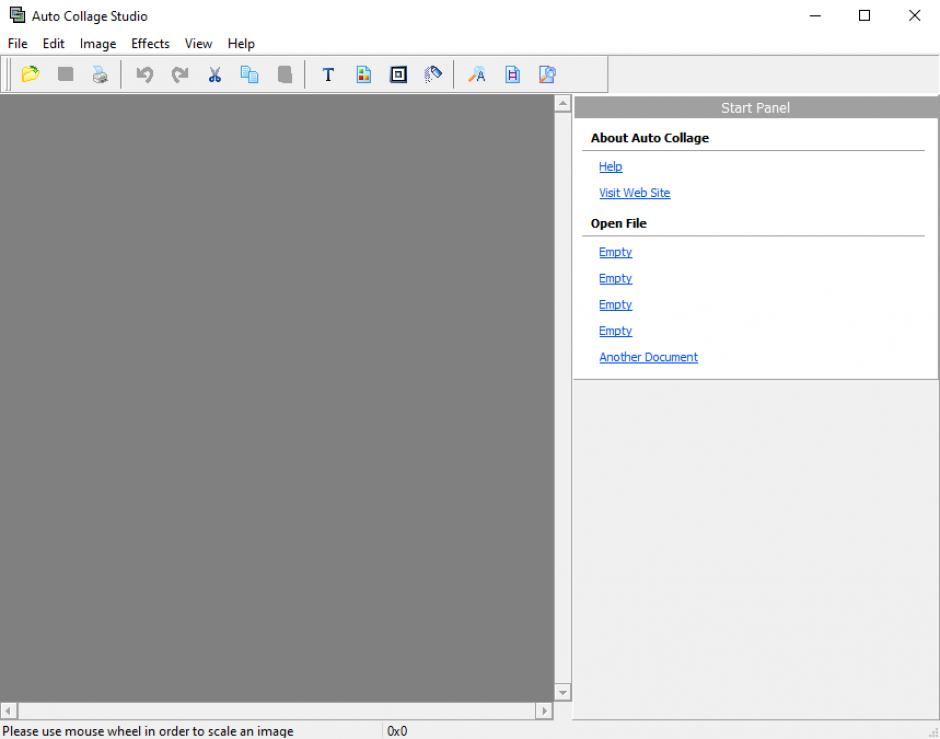Image resolution: width=940 pixels, height=739 pixels.
Task: Click the horizontal scrollbar right arrow
Action: tap(544, 711)
